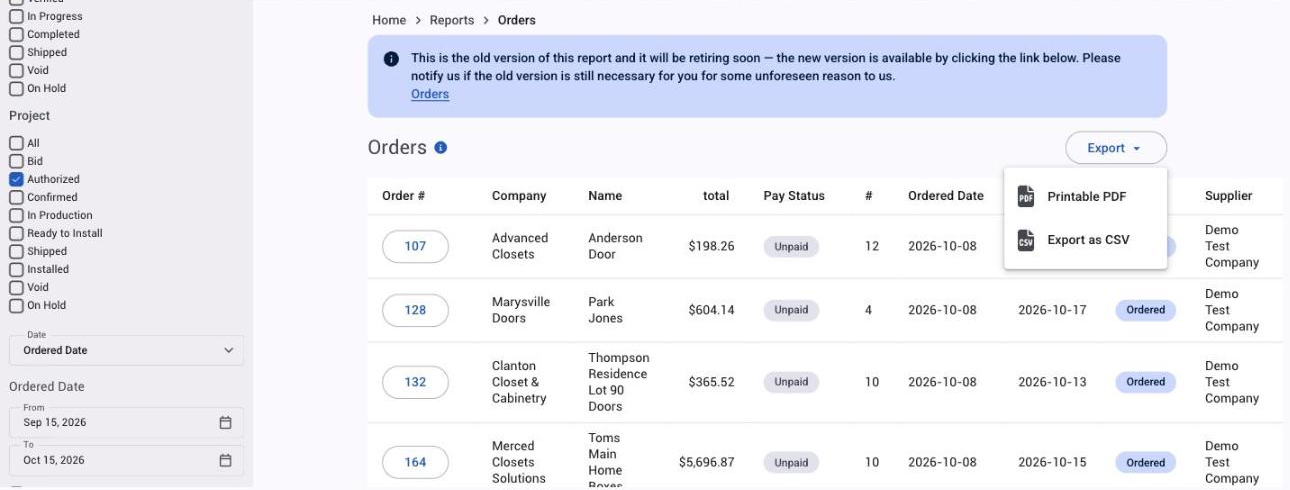This screenshot has width=1290, height=490.
Task: Sort by Supplier column header
Action: tap(1229, 196)
